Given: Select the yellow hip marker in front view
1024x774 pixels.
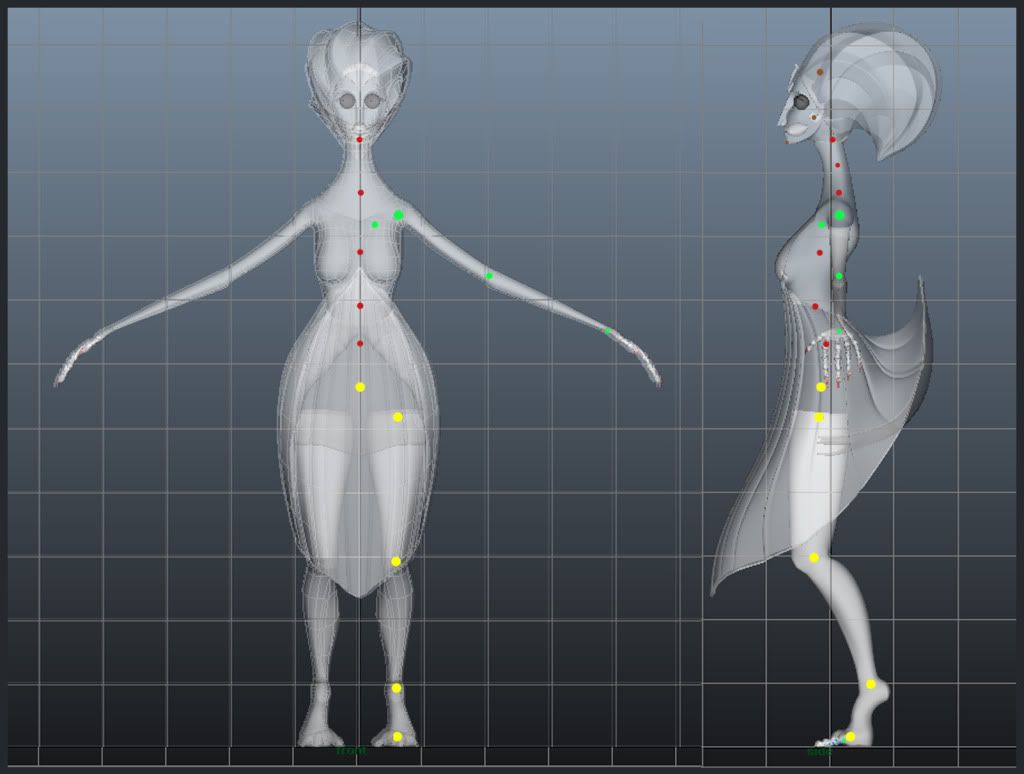Looking at the screenshot, I should (x=398, y=417).
